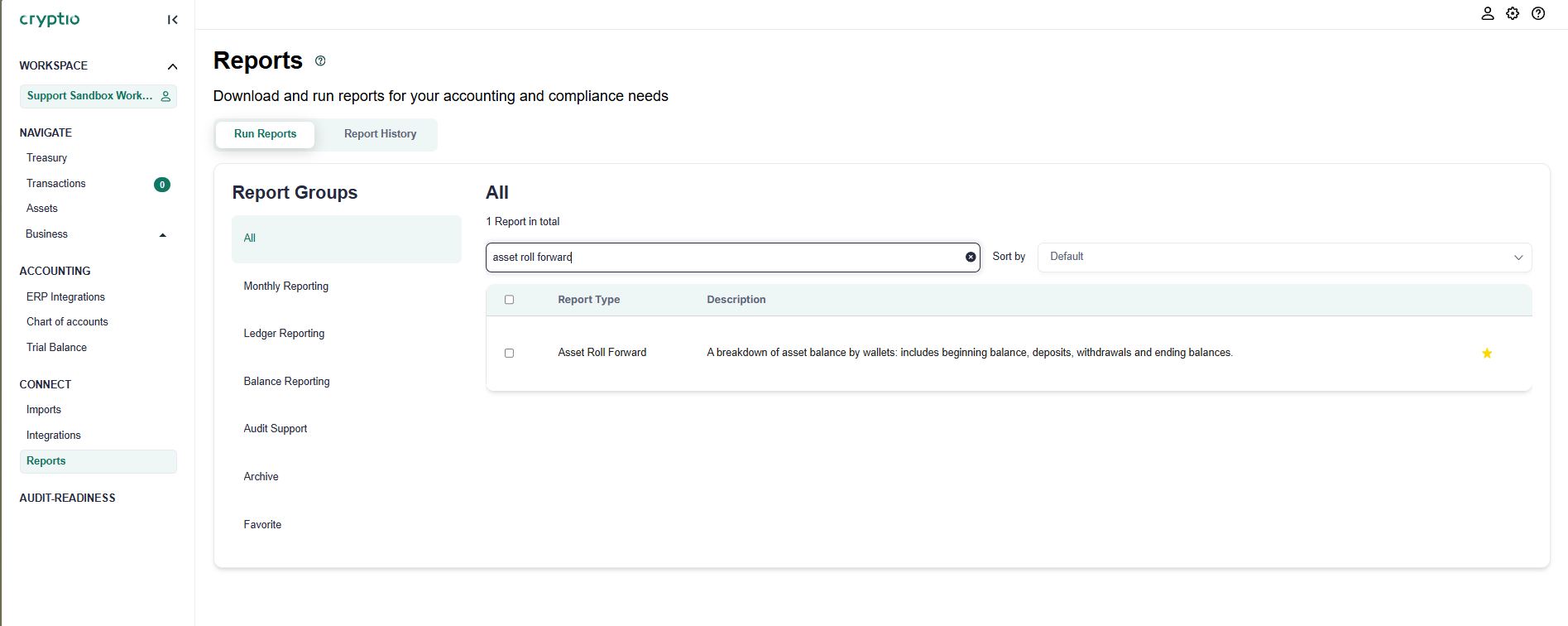Click the help question mark icon in header

(x=1538, y=13)
